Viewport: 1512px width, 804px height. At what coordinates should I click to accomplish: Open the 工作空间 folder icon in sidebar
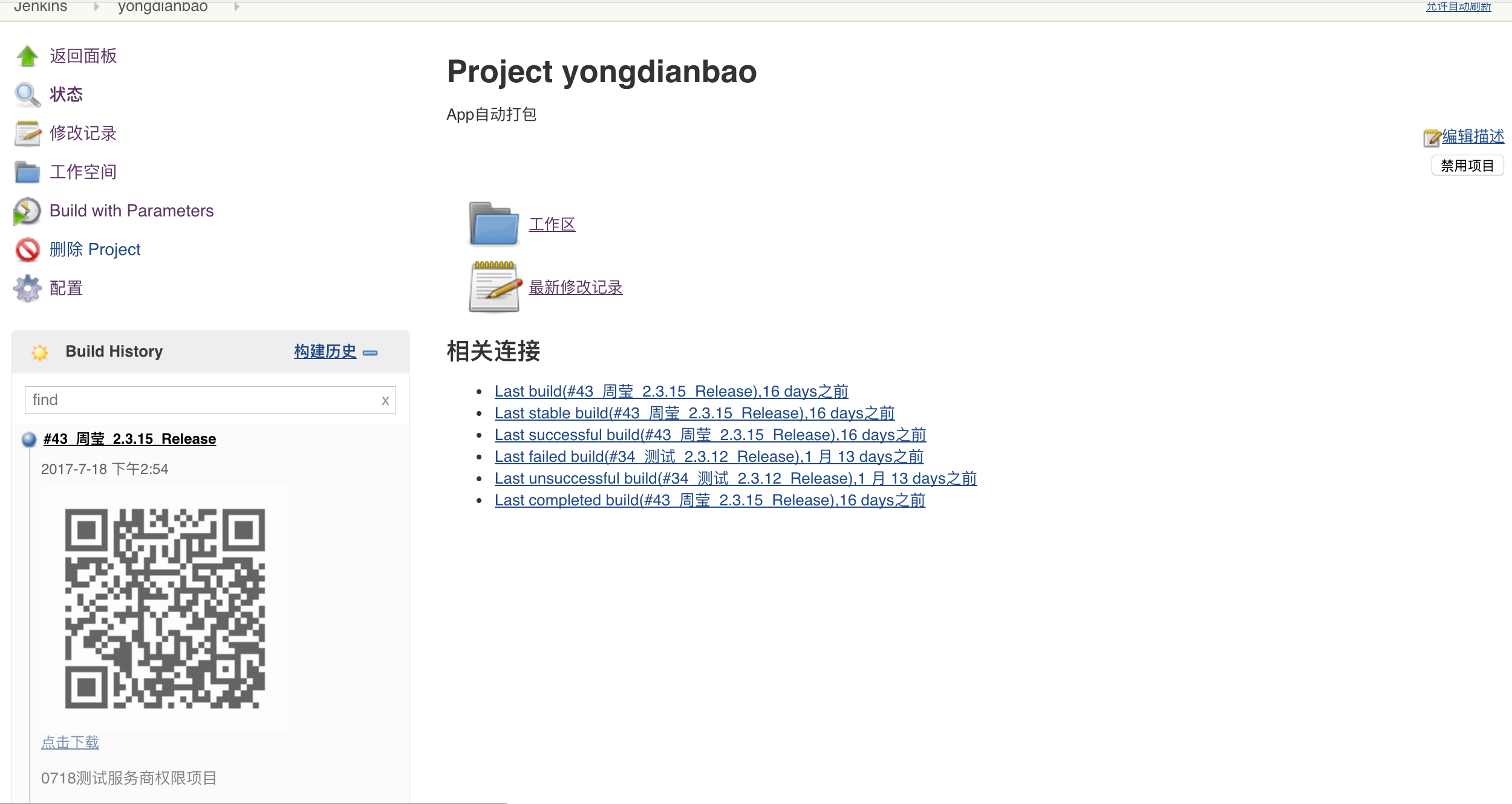(27, 172)
